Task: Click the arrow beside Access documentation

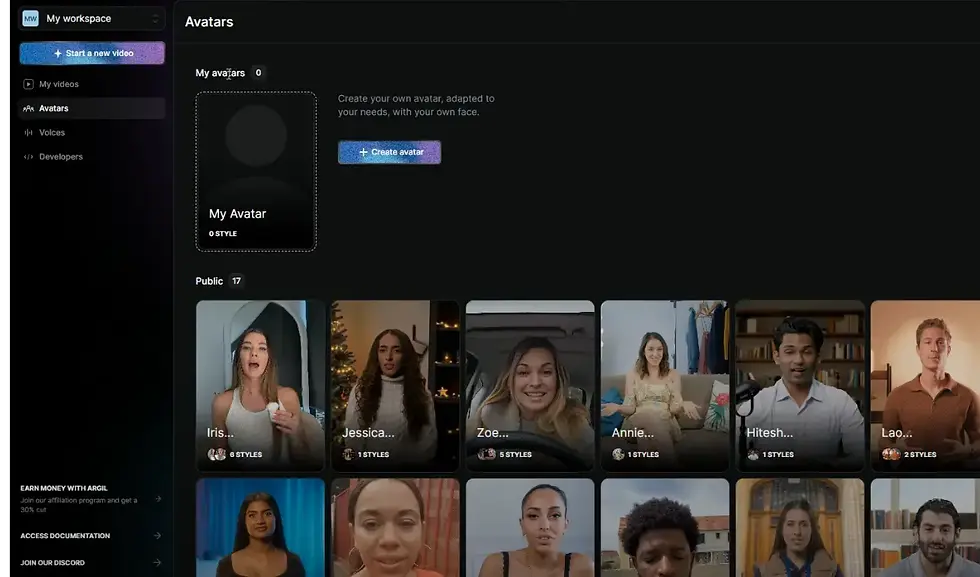Action: [x=158, y=536]
